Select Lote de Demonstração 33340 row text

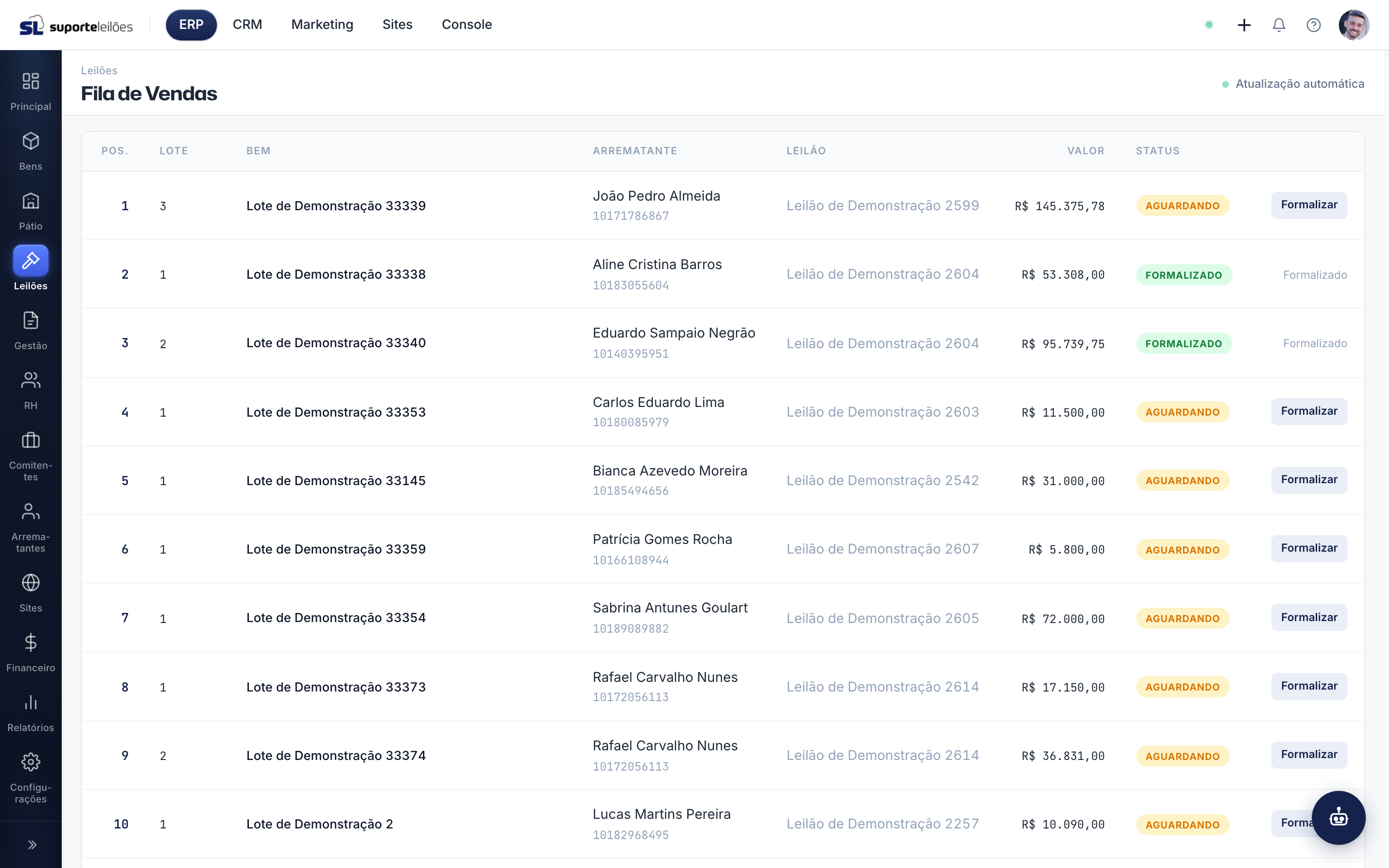[336, 343]
